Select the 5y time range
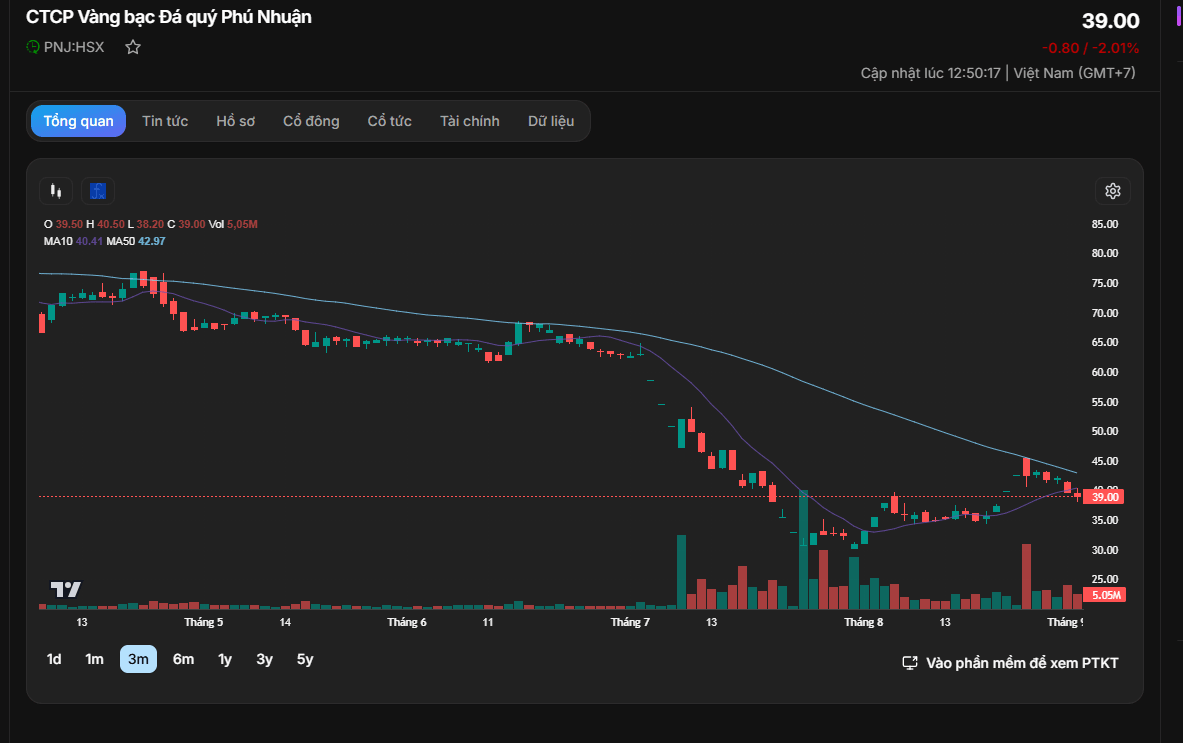This screenshot has width=1183, height=743. [305, 659]
